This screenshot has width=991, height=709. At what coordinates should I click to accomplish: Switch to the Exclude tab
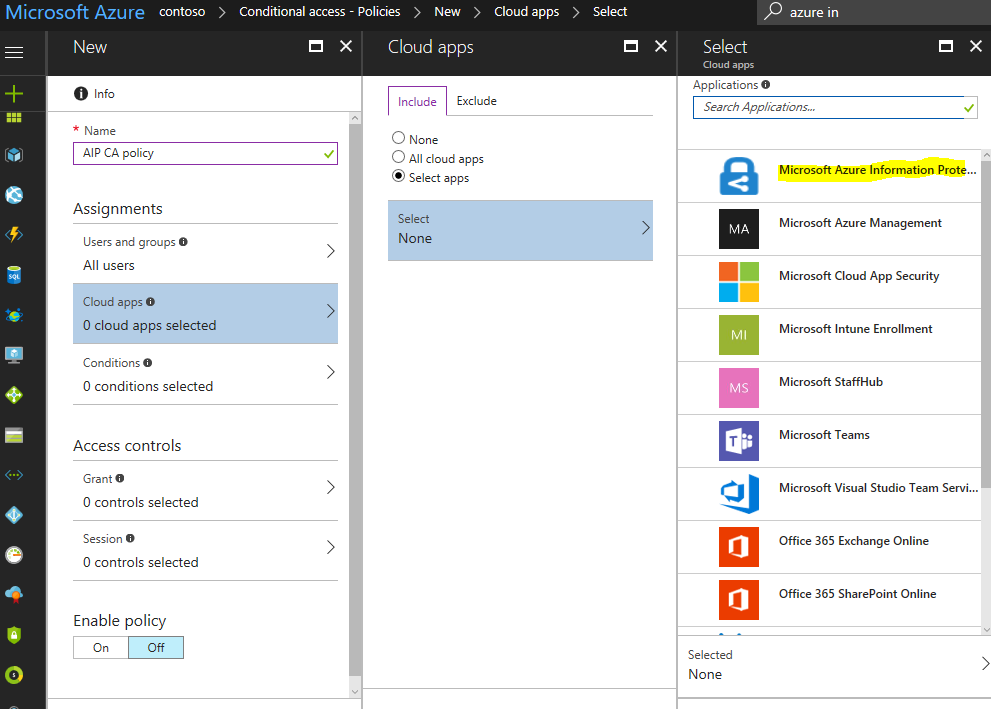point(476,100)
